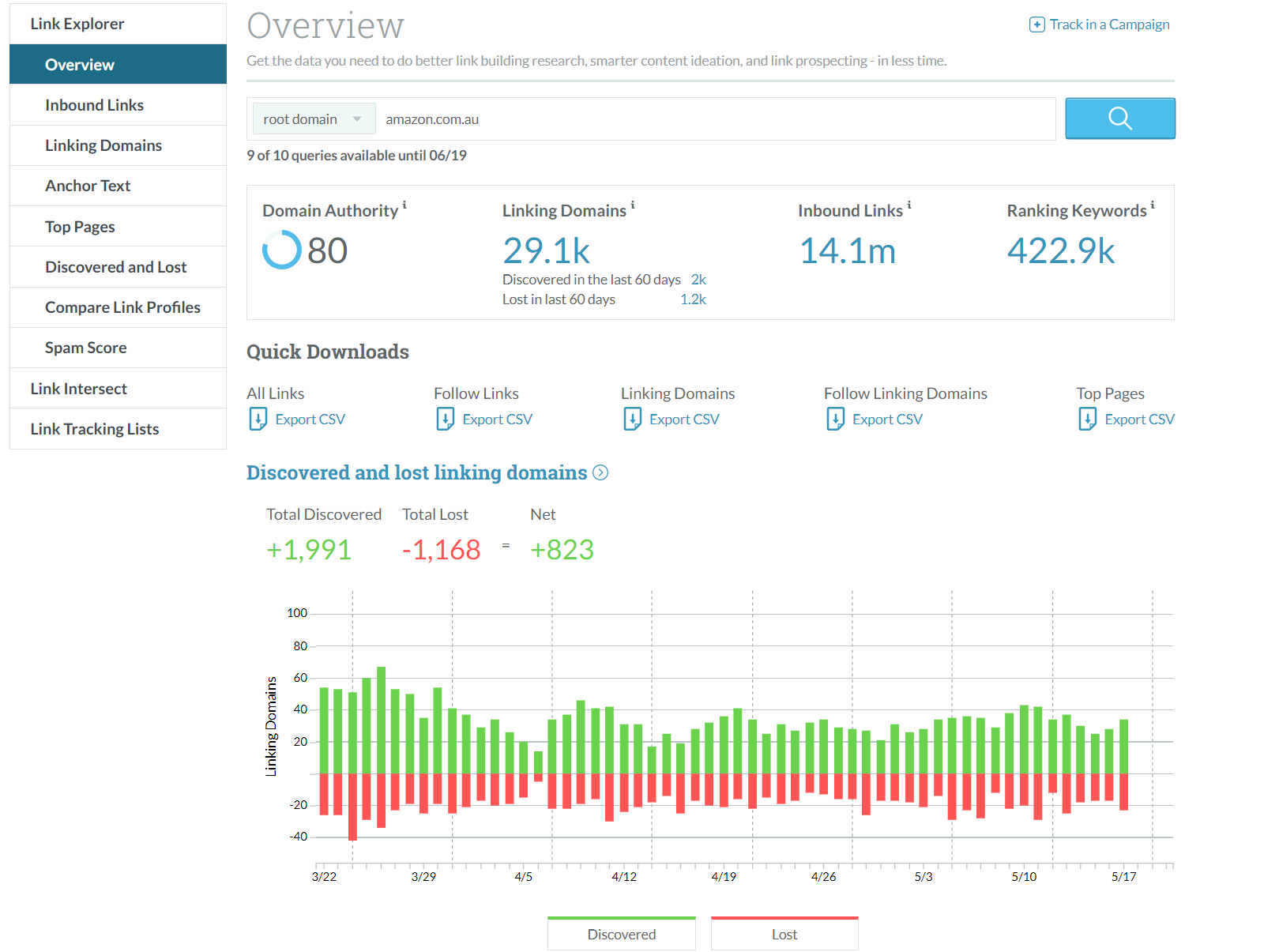Click the magnifying glass search button

(1119, 119)
